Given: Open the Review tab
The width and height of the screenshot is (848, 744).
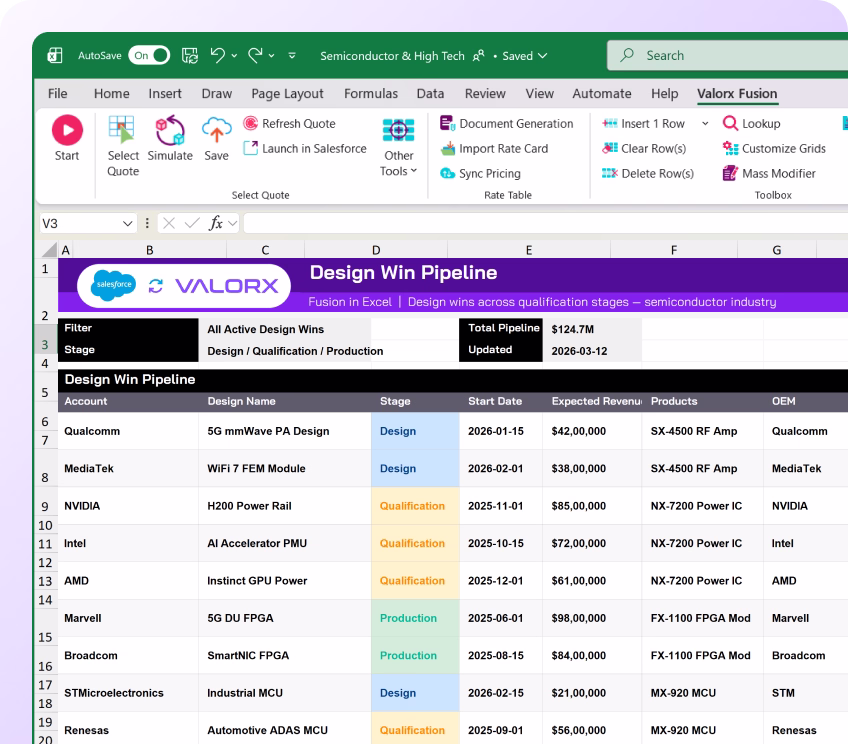Looking at the screenshot, I should (485, 94).
